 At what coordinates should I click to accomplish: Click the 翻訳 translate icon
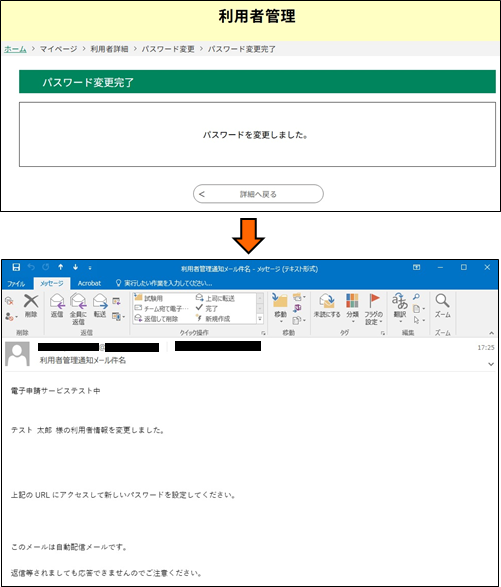coord(400,307)
